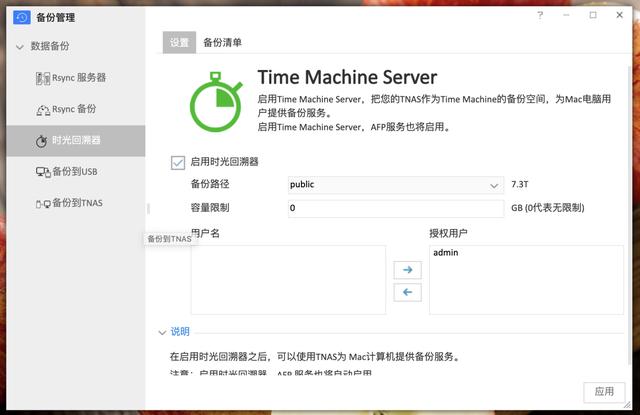Click the 7.3T capacity text
The width and height of the screenshot is (640, 415).
(520, 184)
